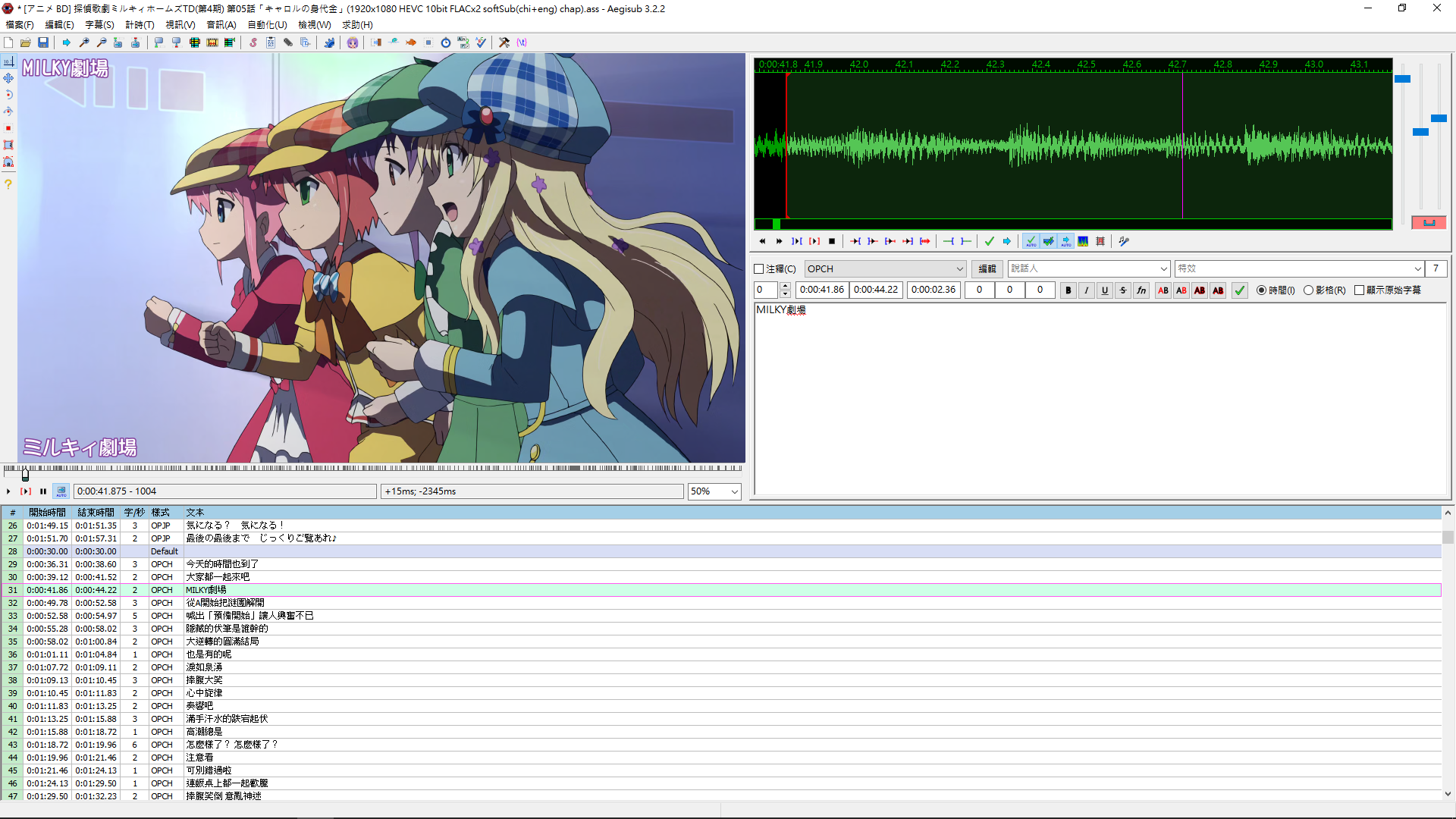This screenshot has width=1456, height=819.
Task: Toggle bold formatting button
Action: (x=1068, y=290)
